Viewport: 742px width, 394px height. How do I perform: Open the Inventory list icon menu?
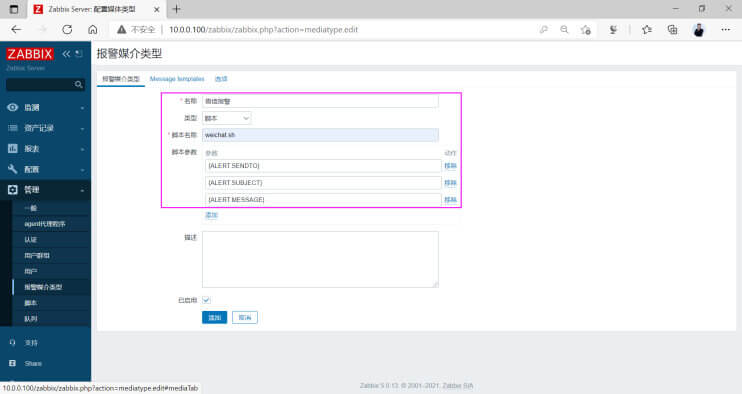point(13,128)
